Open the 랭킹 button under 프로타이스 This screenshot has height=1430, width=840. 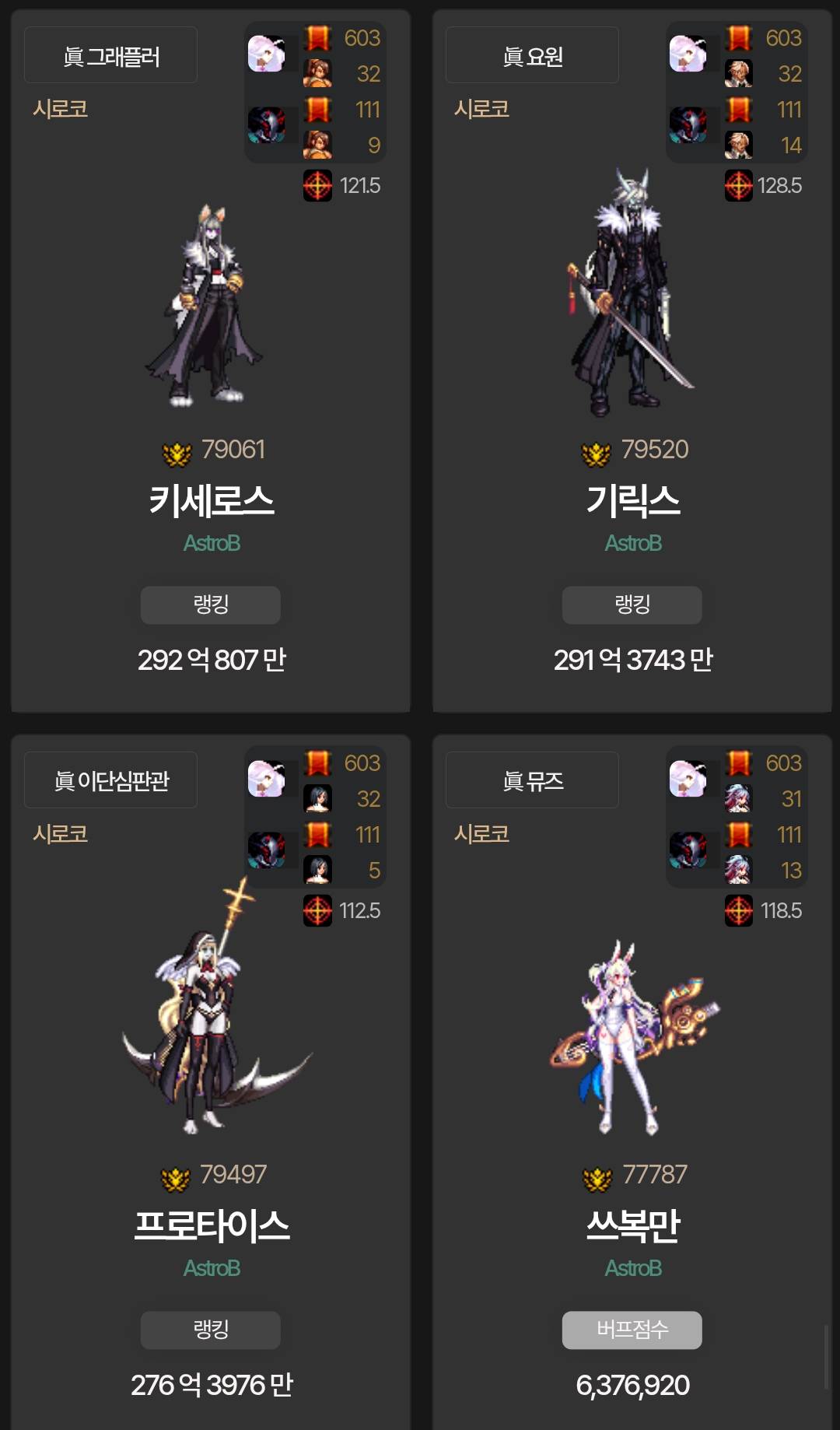pyautogui.click(x=211, y=1330)
